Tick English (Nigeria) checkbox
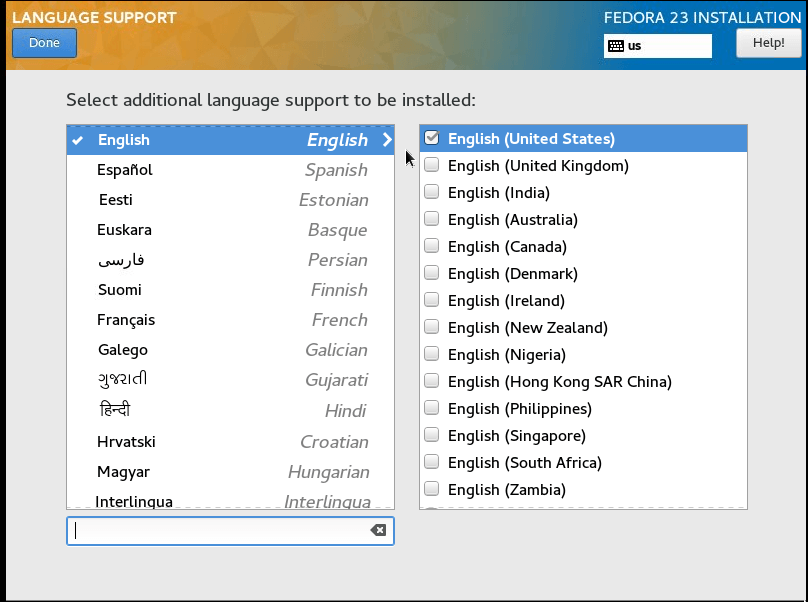The width and height of the screenshot is (808, 602). 431,354
